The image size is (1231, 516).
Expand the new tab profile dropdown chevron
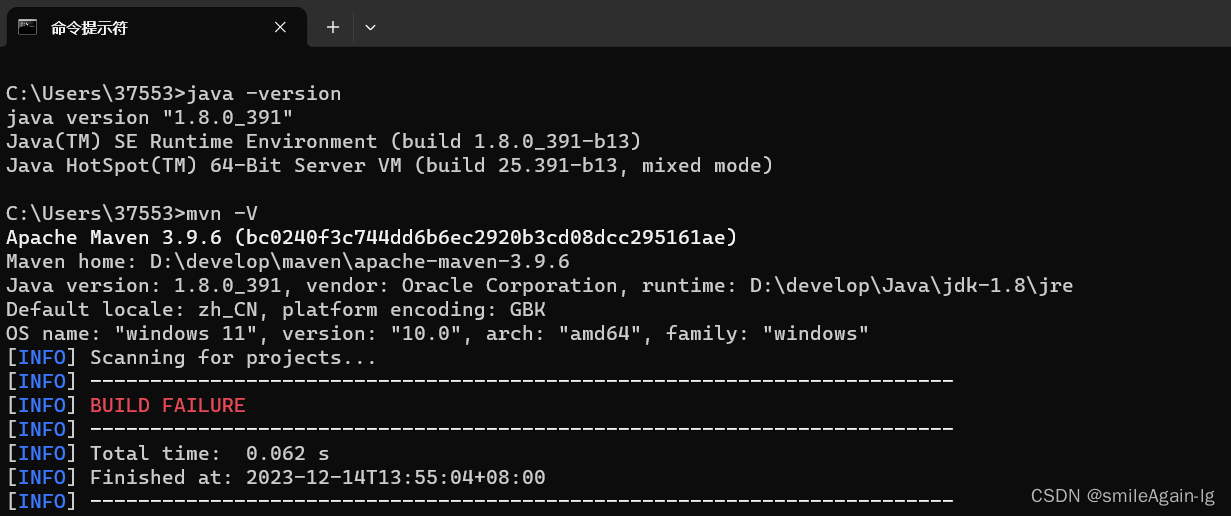point(370,27)
